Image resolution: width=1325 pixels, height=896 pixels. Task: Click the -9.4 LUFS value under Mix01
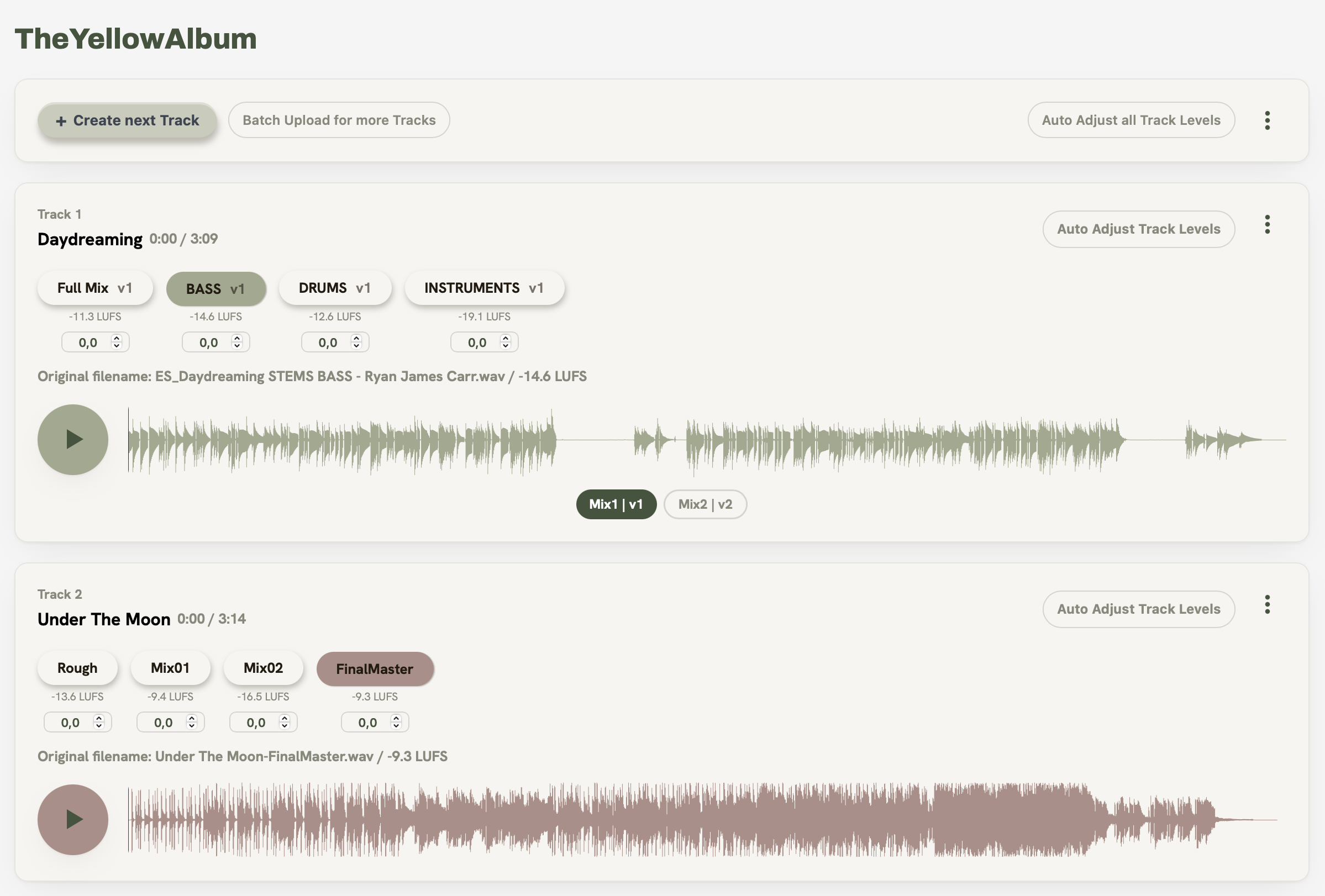(x=171, y=697)
